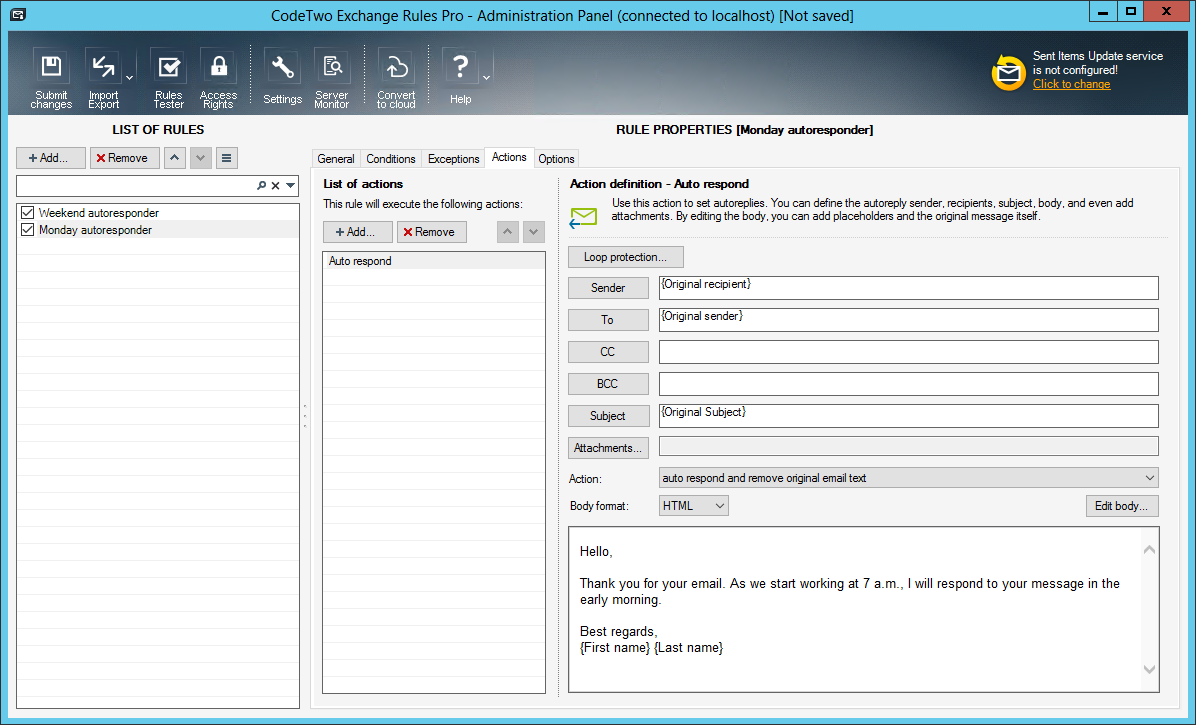
Task: Open the Exceptions tab
Action: click(x=453, y=159)
